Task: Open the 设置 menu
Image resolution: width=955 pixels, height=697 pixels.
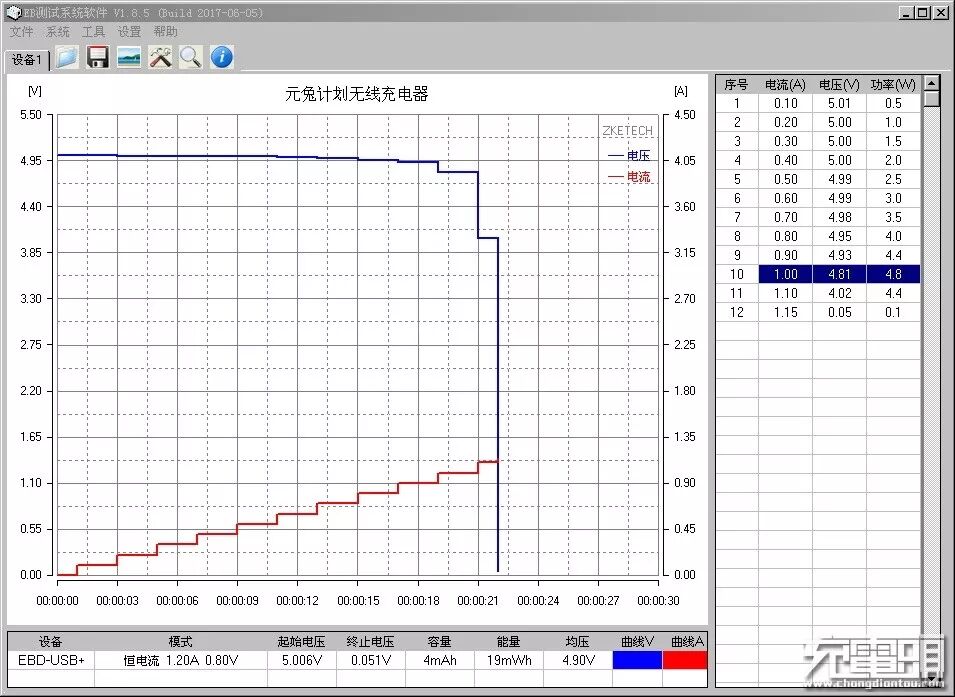Action: [x=129, y=32]
